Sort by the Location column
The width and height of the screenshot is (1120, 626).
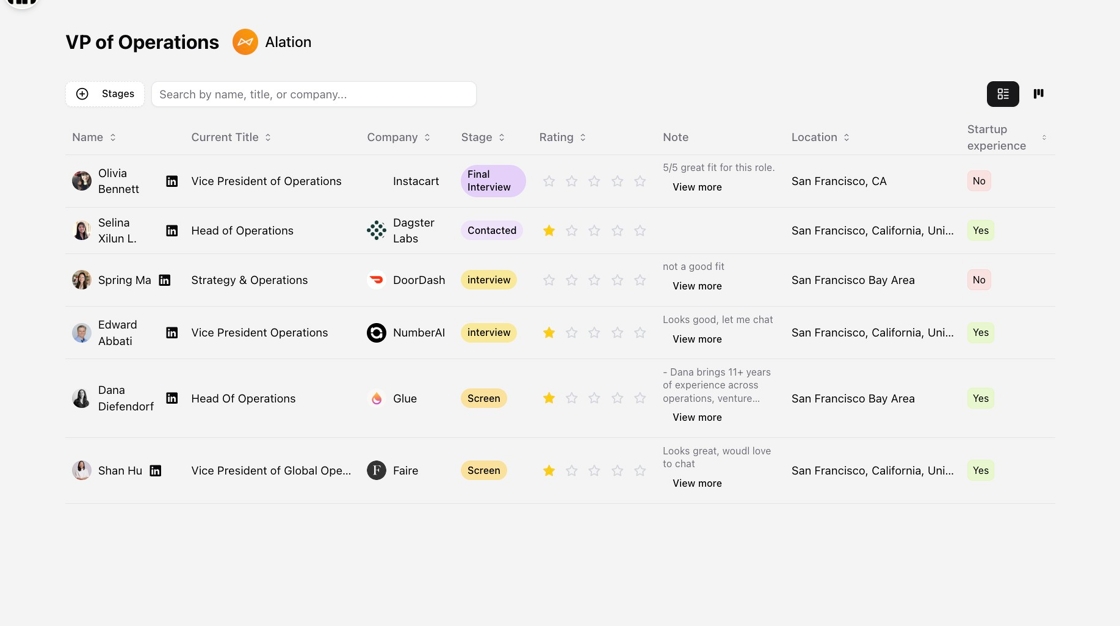coord(820,137)
